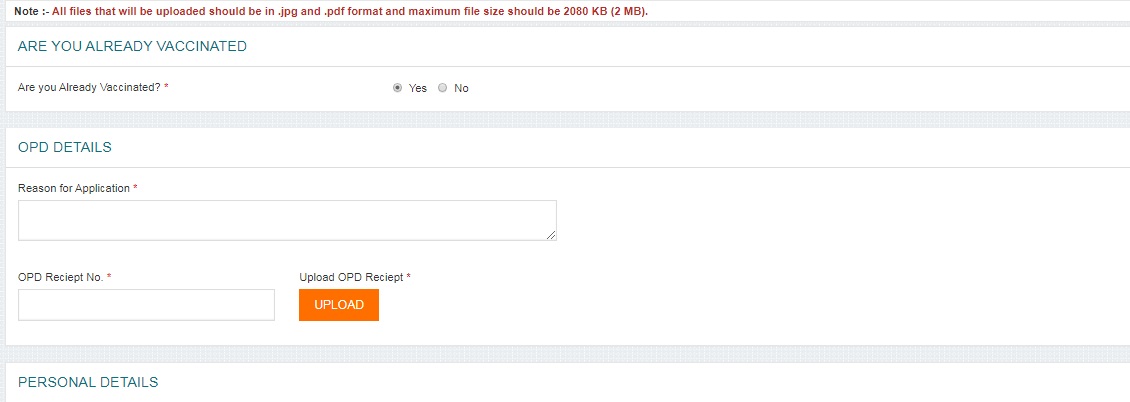Screen dimensions: 1130x402
Task: Click the PERSONAL DETAILS section heading
Action: [88, 382]
